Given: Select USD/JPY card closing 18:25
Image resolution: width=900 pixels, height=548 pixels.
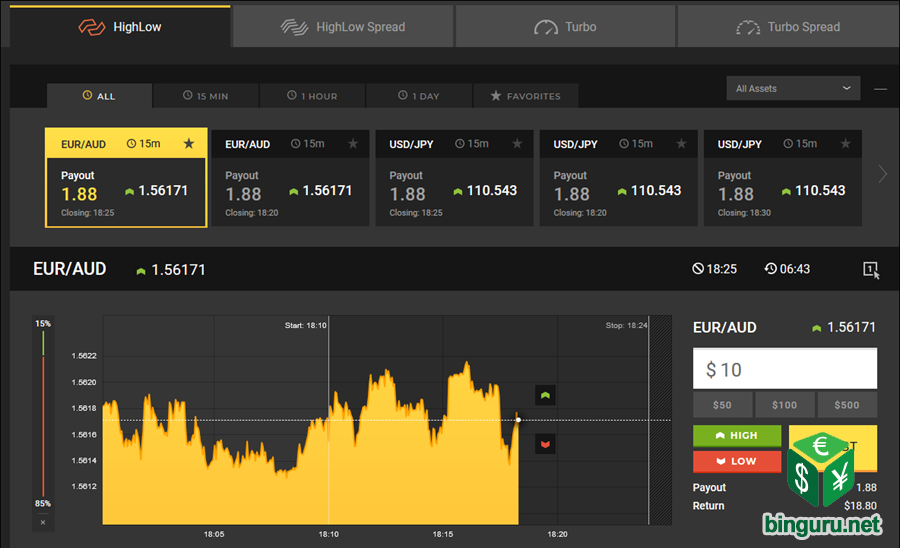Looking at the screenshot, I should 454,178.
